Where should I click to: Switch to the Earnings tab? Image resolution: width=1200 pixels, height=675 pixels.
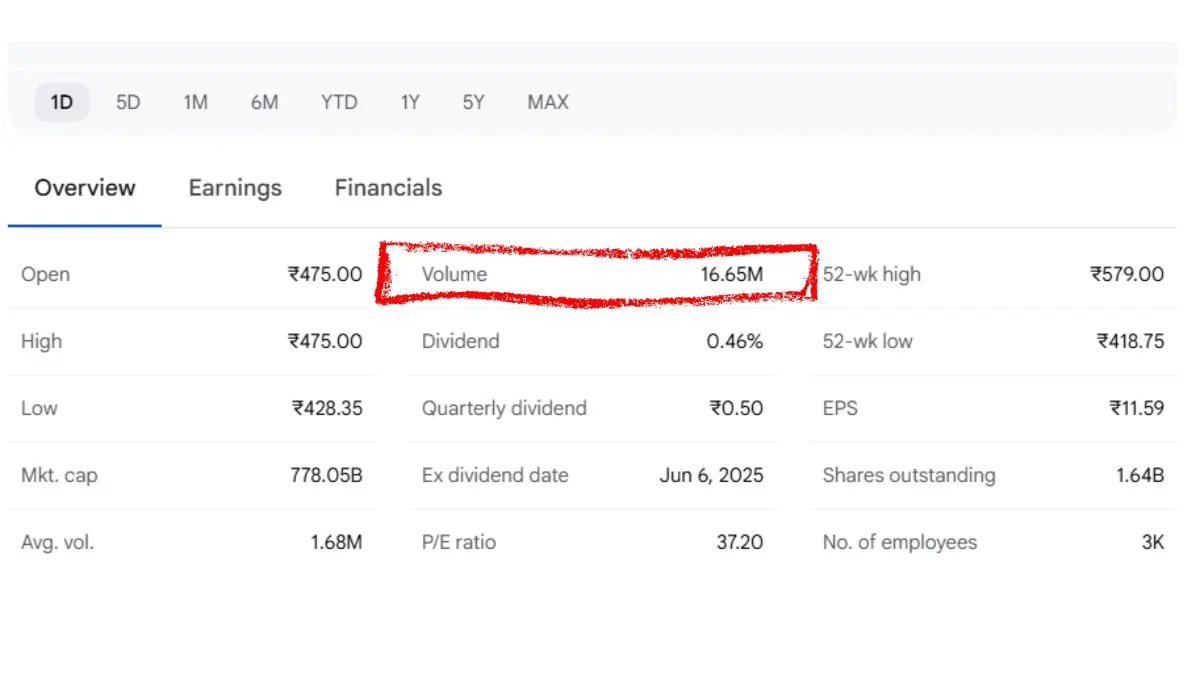[235, 188]
